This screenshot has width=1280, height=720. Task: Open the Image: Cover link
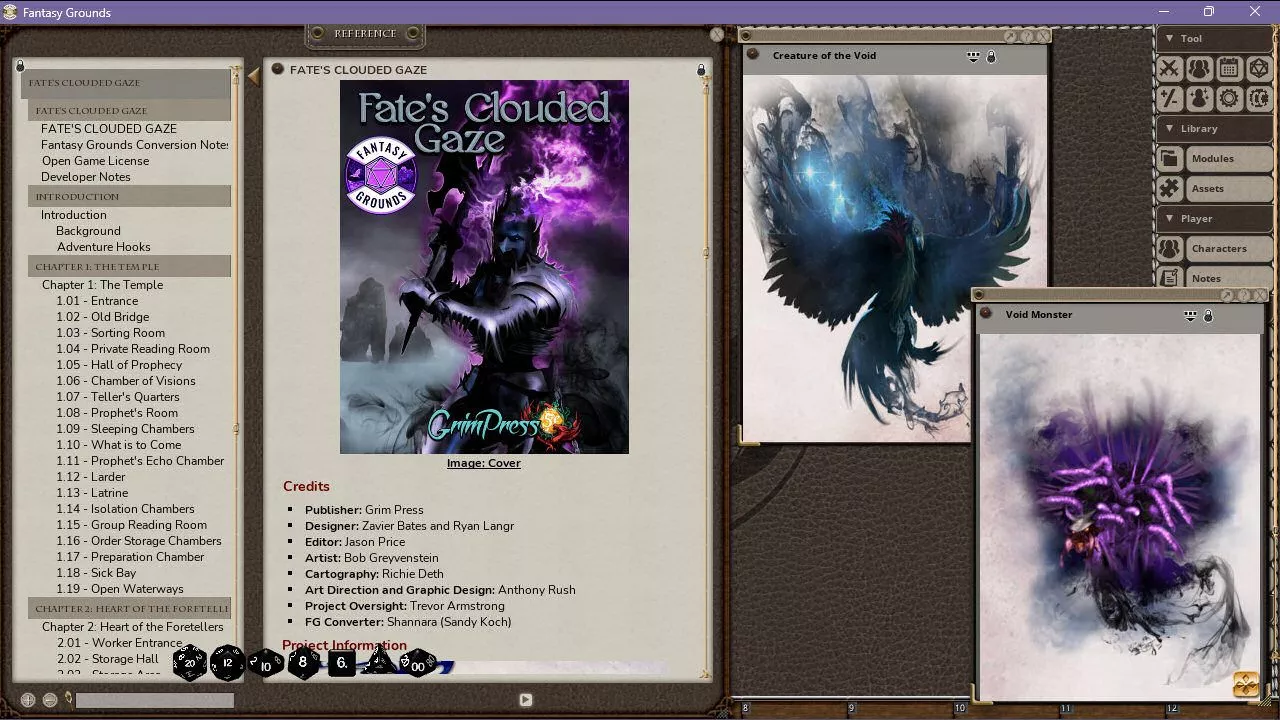coord(484,463)
